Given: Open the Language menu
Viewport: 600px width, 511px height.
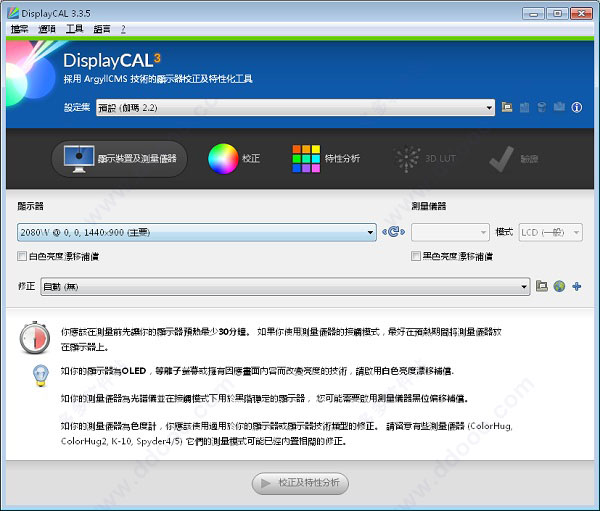Looking at the screenshot, I should (102, 29).
